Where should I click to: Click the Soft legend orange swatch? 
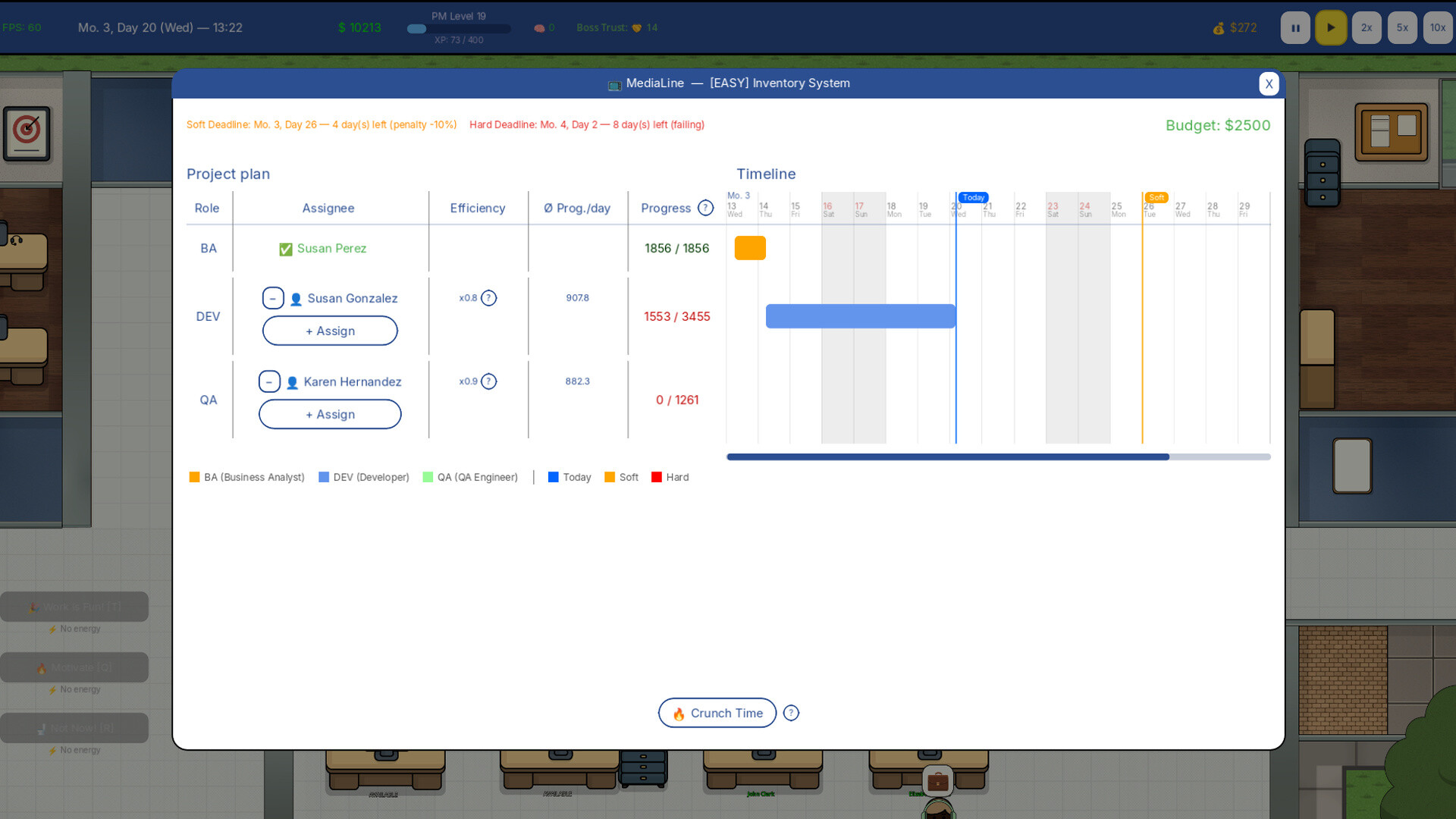610,477
